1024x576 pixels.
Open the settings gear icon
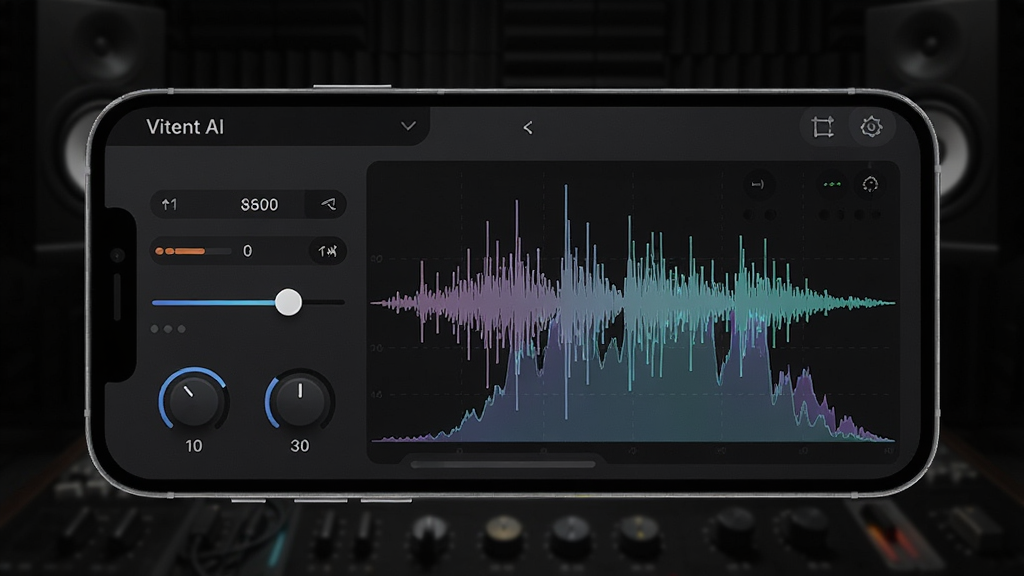[x=871, y=127]
